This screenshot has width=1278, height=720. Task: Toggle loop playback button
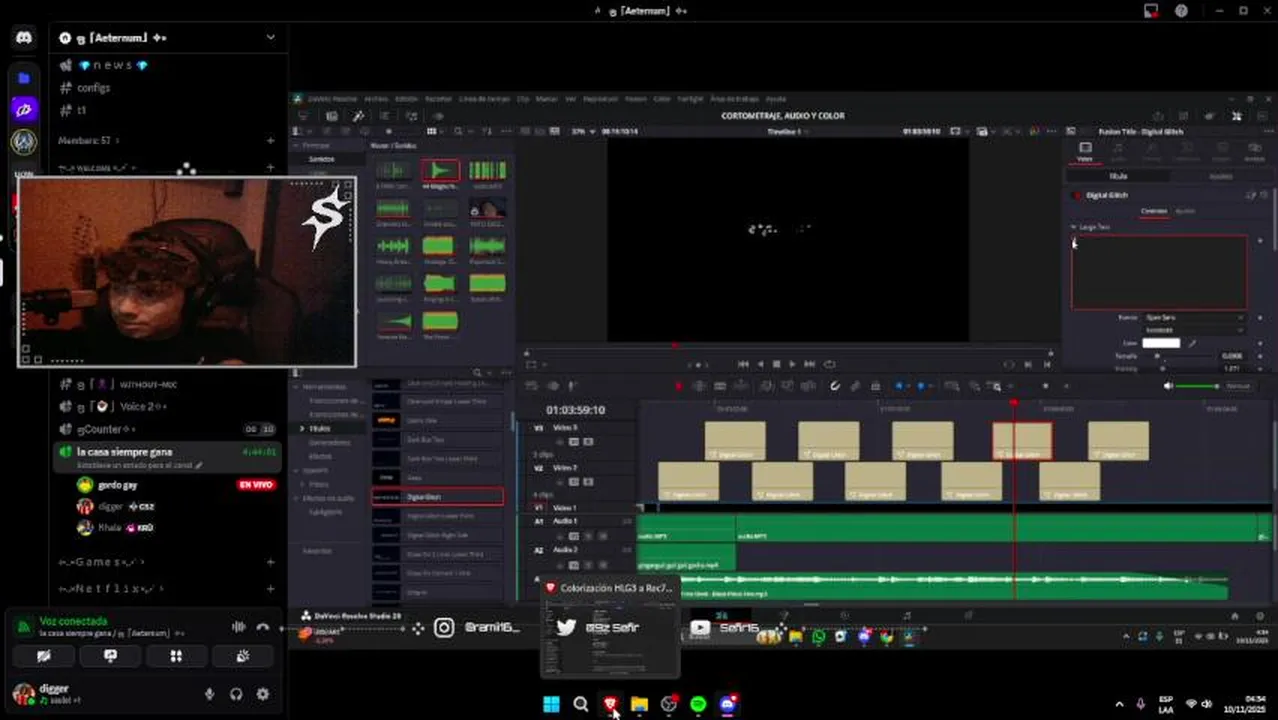[x=829, y=364]
